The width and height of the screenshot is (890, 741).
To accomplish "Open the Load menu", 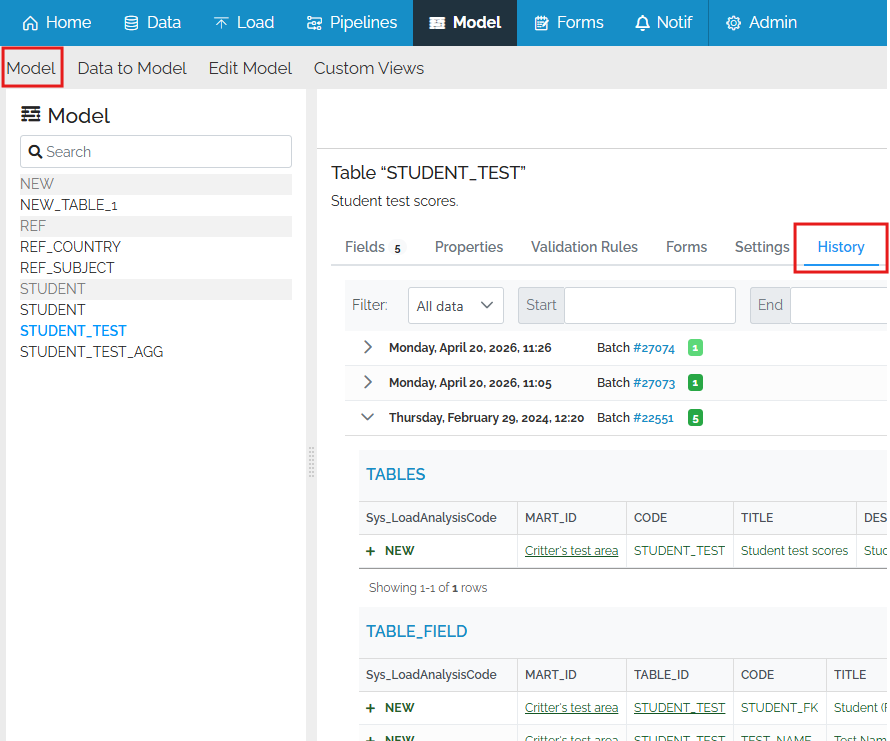I will (x=244, y=23).
